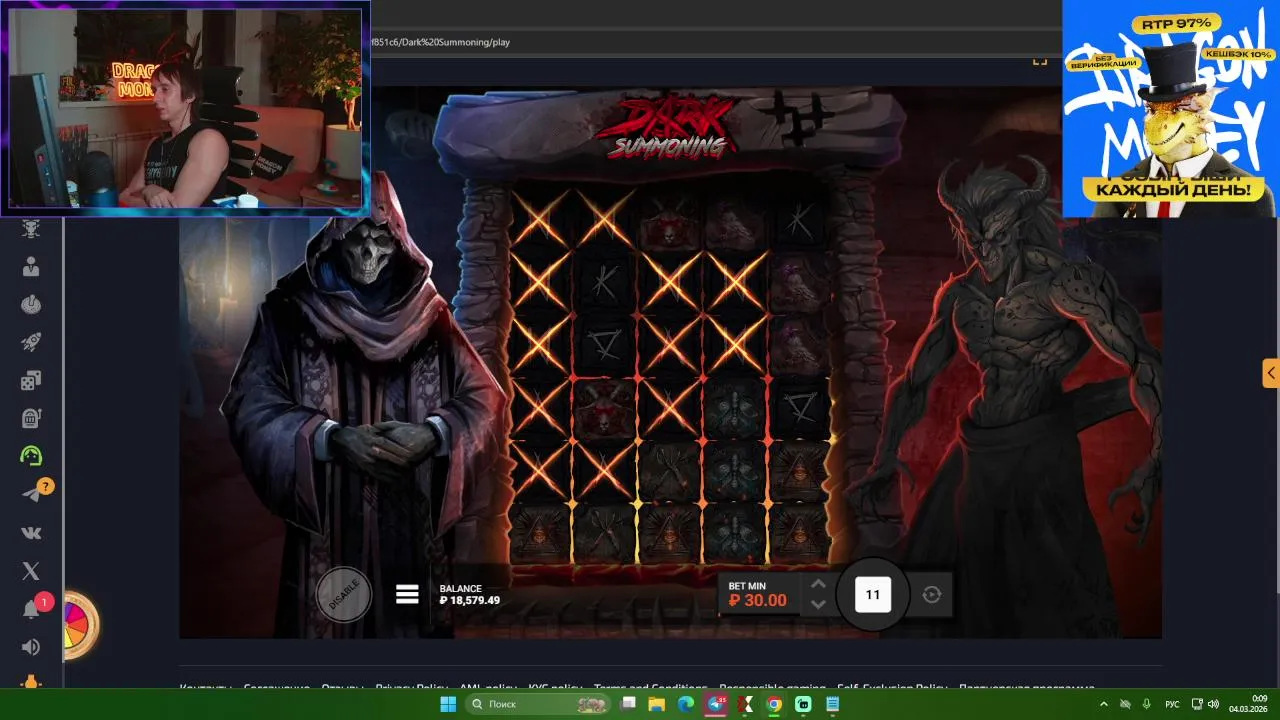
Task: Toggle the site sound speaker icon
Action: [31, 647]
